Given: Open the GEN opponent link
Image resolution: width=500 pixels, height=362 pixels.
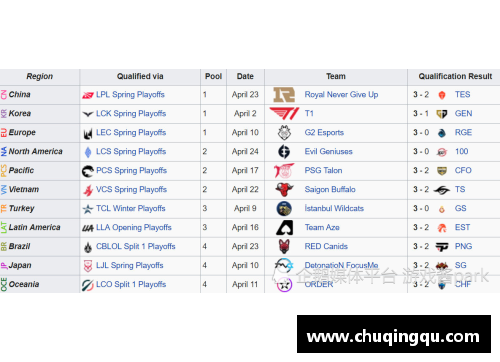Looking at the screenshot, I should tap(463, 114).
